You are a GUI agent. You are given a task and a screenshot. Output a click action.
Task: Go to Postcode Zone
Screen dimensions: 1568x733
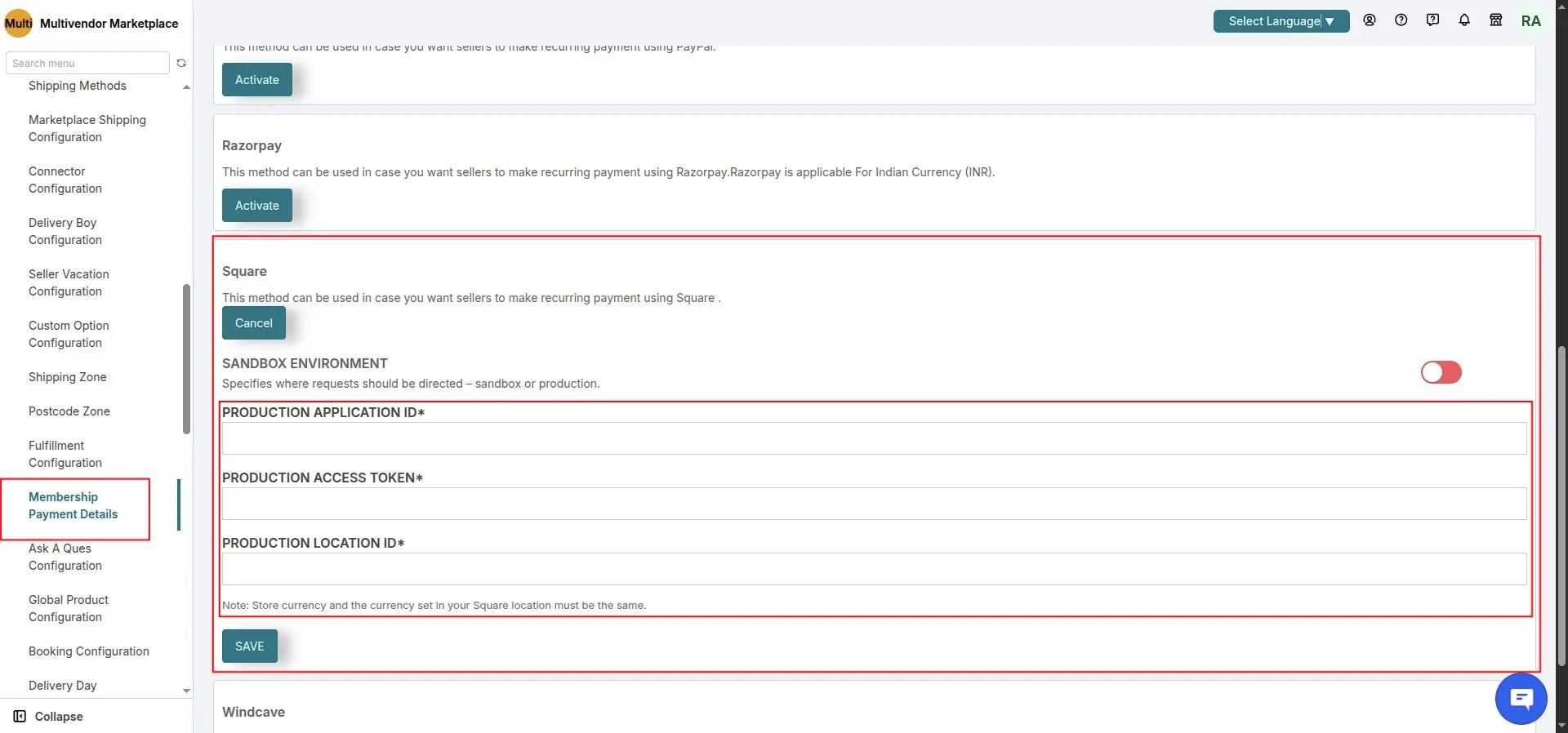tap(69, 411)
